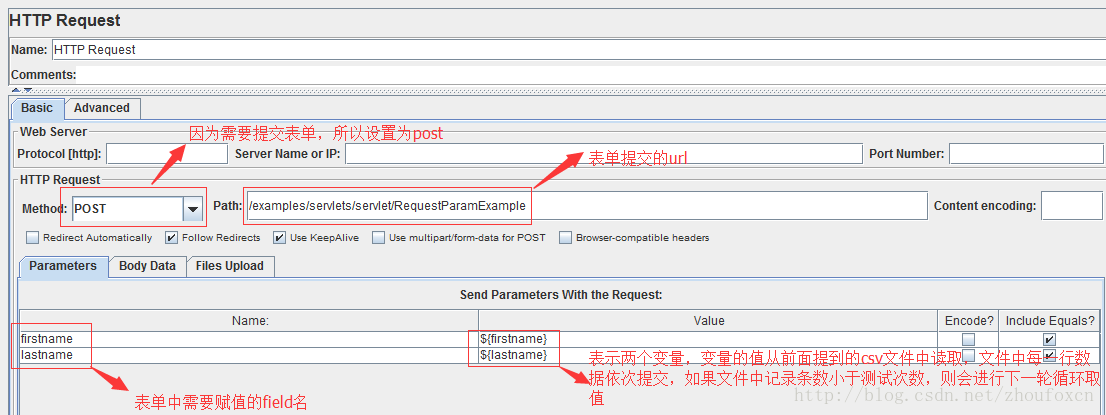Select the Parameters tab

(x=62, y=266)
